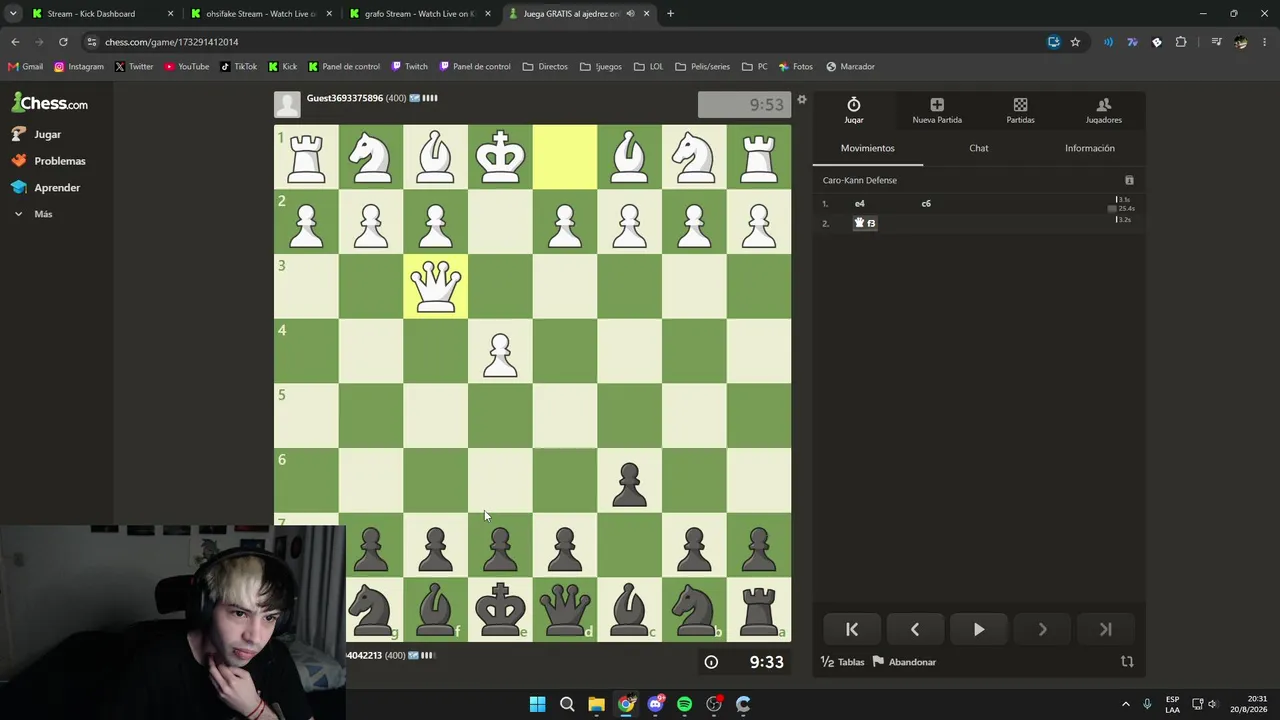This screenshot has height=720, width=1280.
Task: Click the black queen piece
Action: coord(564,609)
